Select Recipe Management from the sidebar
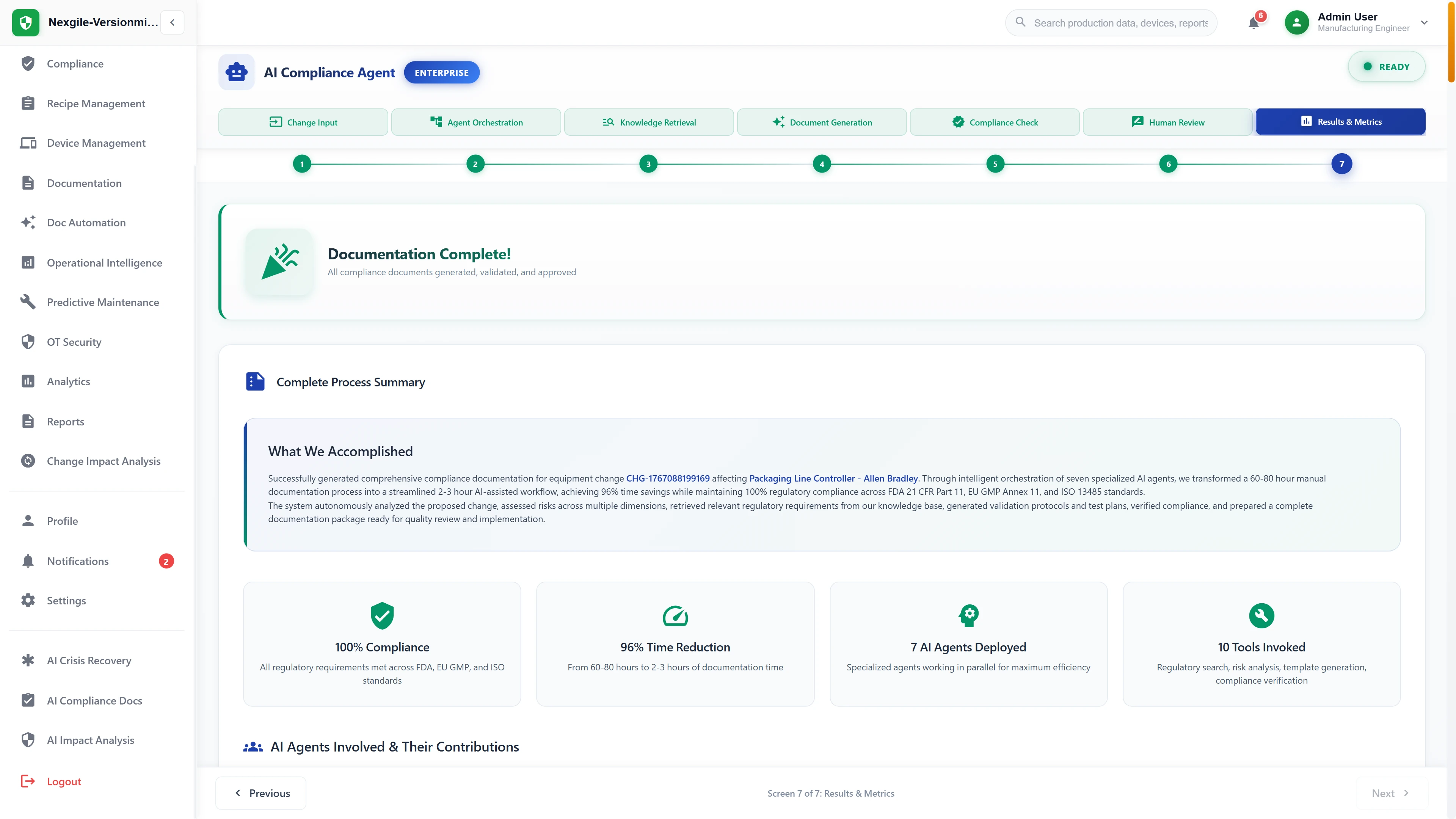 coord(96,104)
